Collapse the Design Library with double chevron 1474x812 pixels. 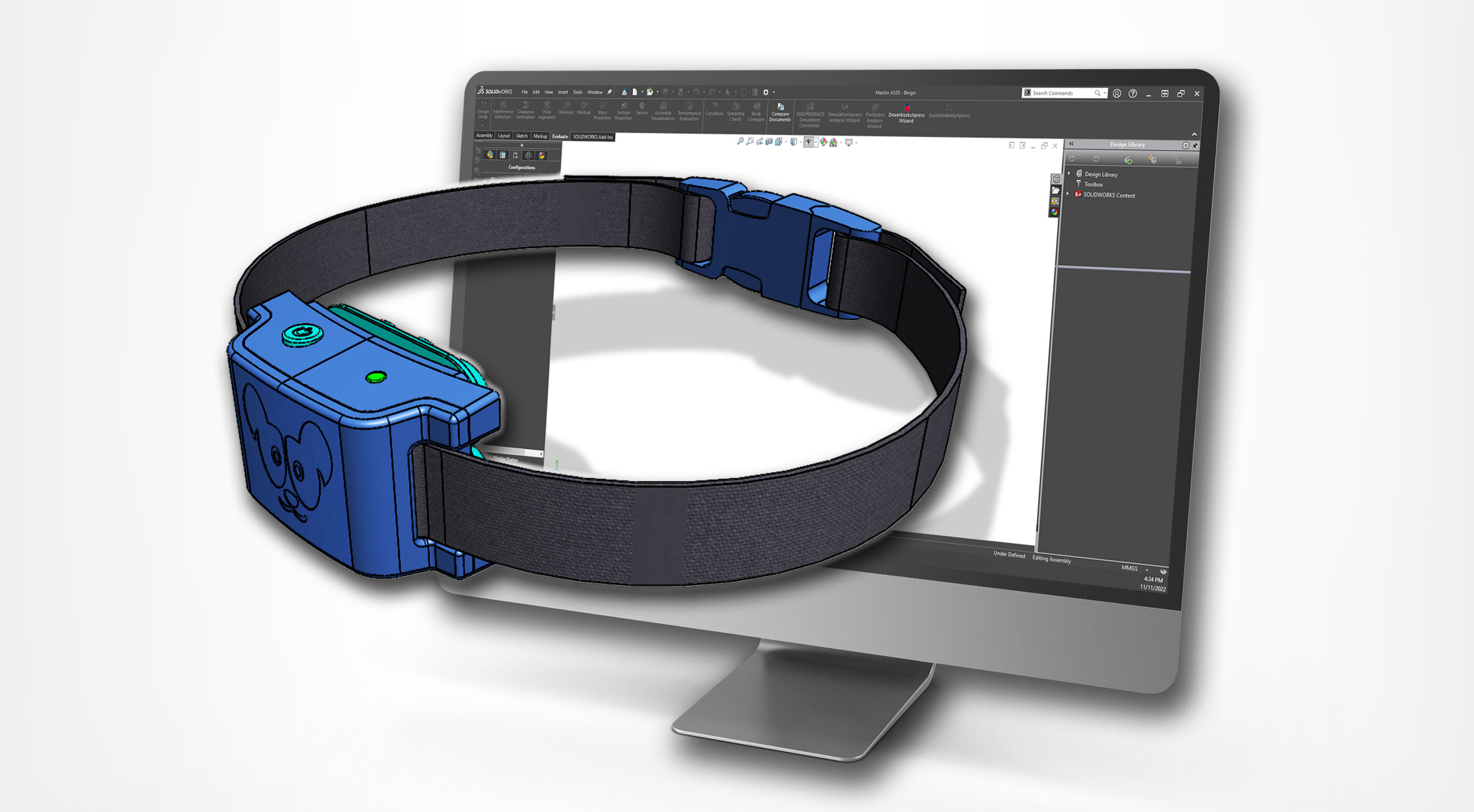pos(1071,144)
